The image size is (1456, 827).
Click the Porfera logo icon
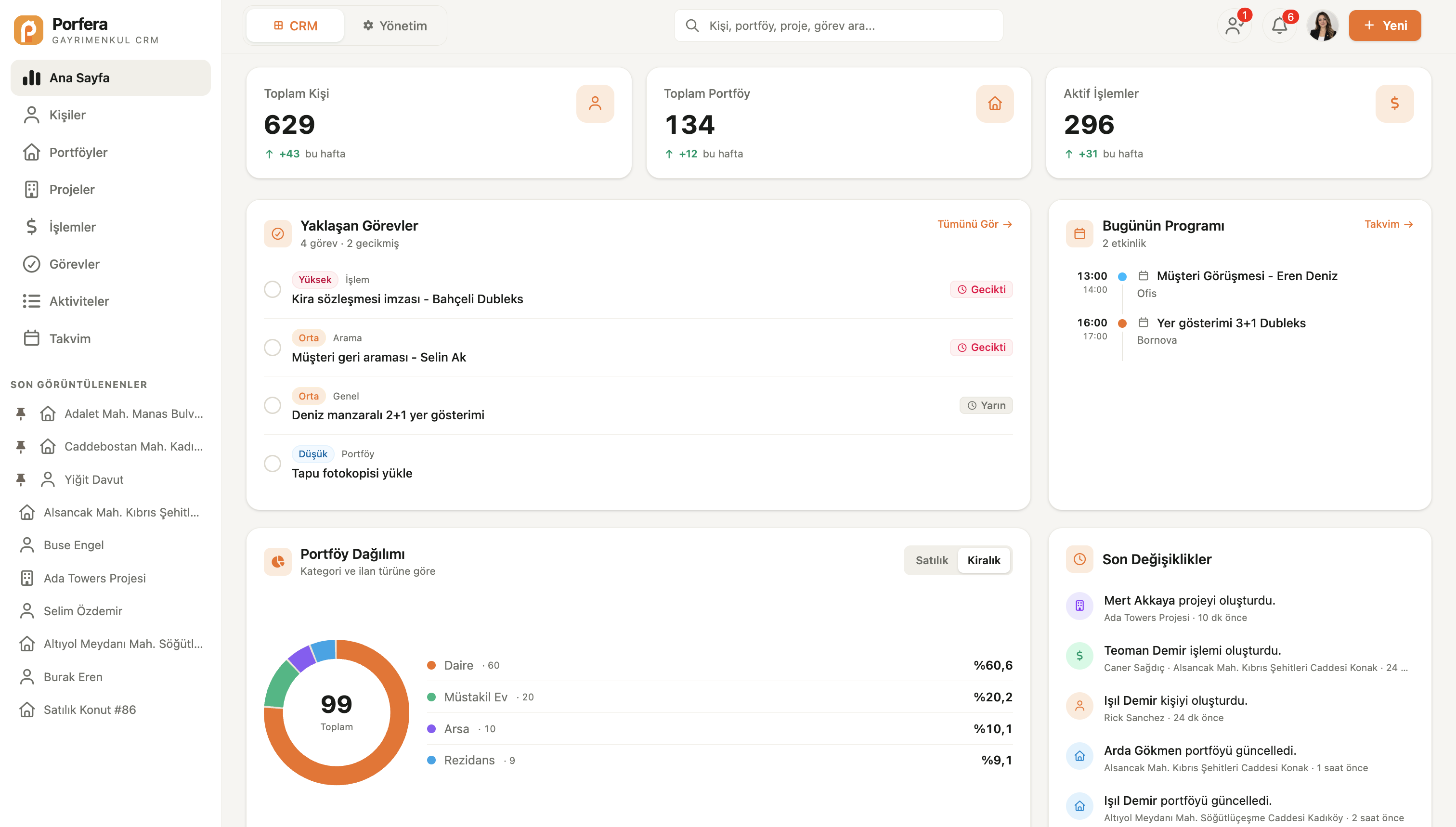click(28, 30)
